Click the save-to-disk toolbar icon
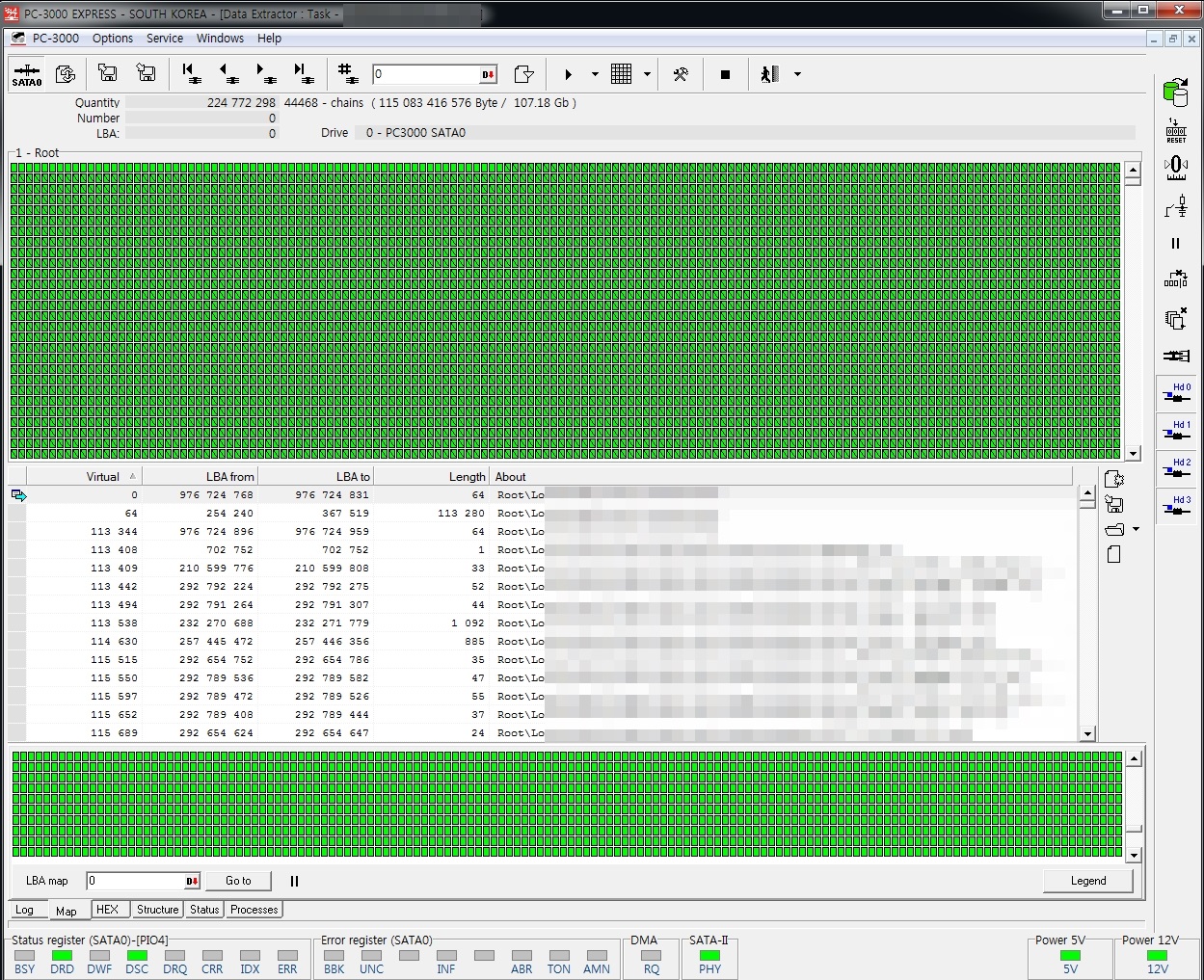The image size is (1204, 980). [x=108, y=73]
